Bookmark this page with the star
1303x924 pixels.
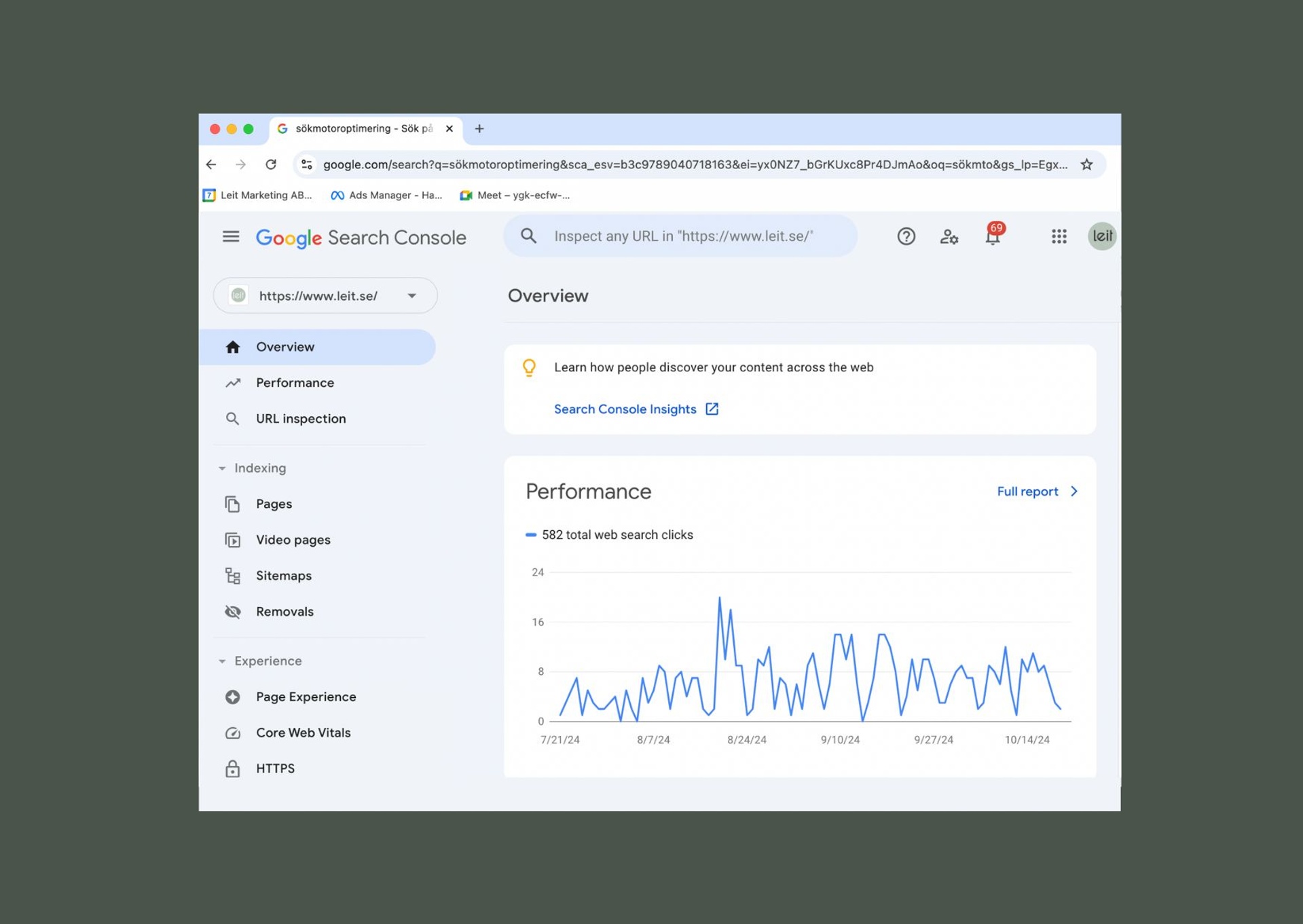pos(1086,164)
